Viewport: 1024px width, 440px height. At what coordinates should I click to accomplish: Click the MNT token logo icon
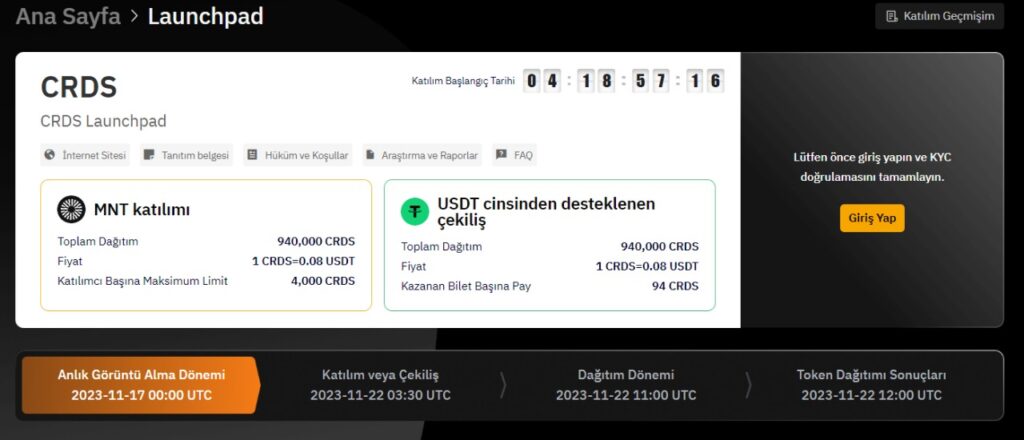pos(71,210)
